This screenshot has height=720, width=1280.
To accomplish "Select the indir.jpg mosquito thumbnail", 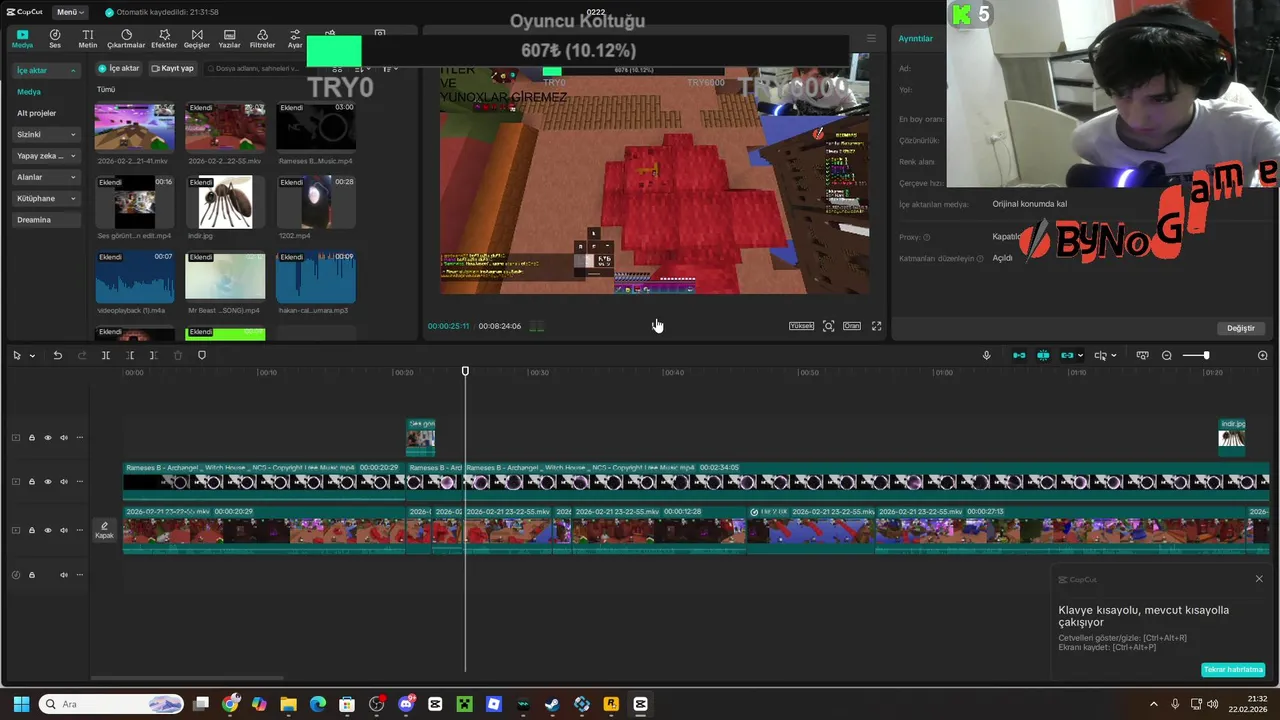I will (x=225, y=203).
